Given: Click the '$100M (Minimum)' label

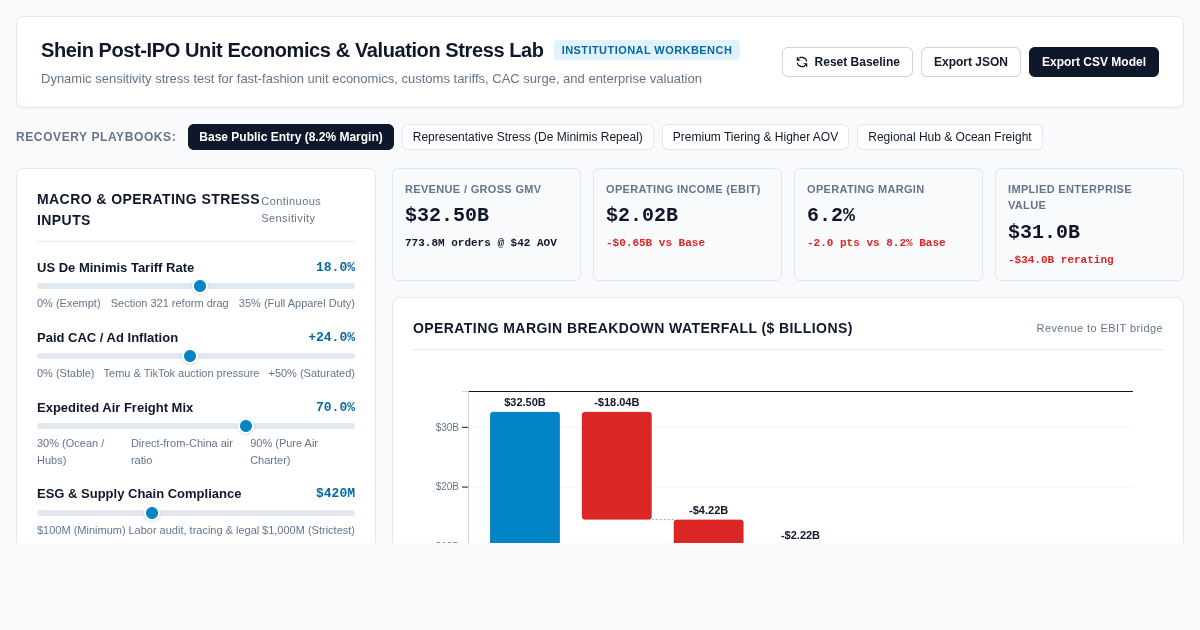Looking at the screenshot, I should click(81, 530).
